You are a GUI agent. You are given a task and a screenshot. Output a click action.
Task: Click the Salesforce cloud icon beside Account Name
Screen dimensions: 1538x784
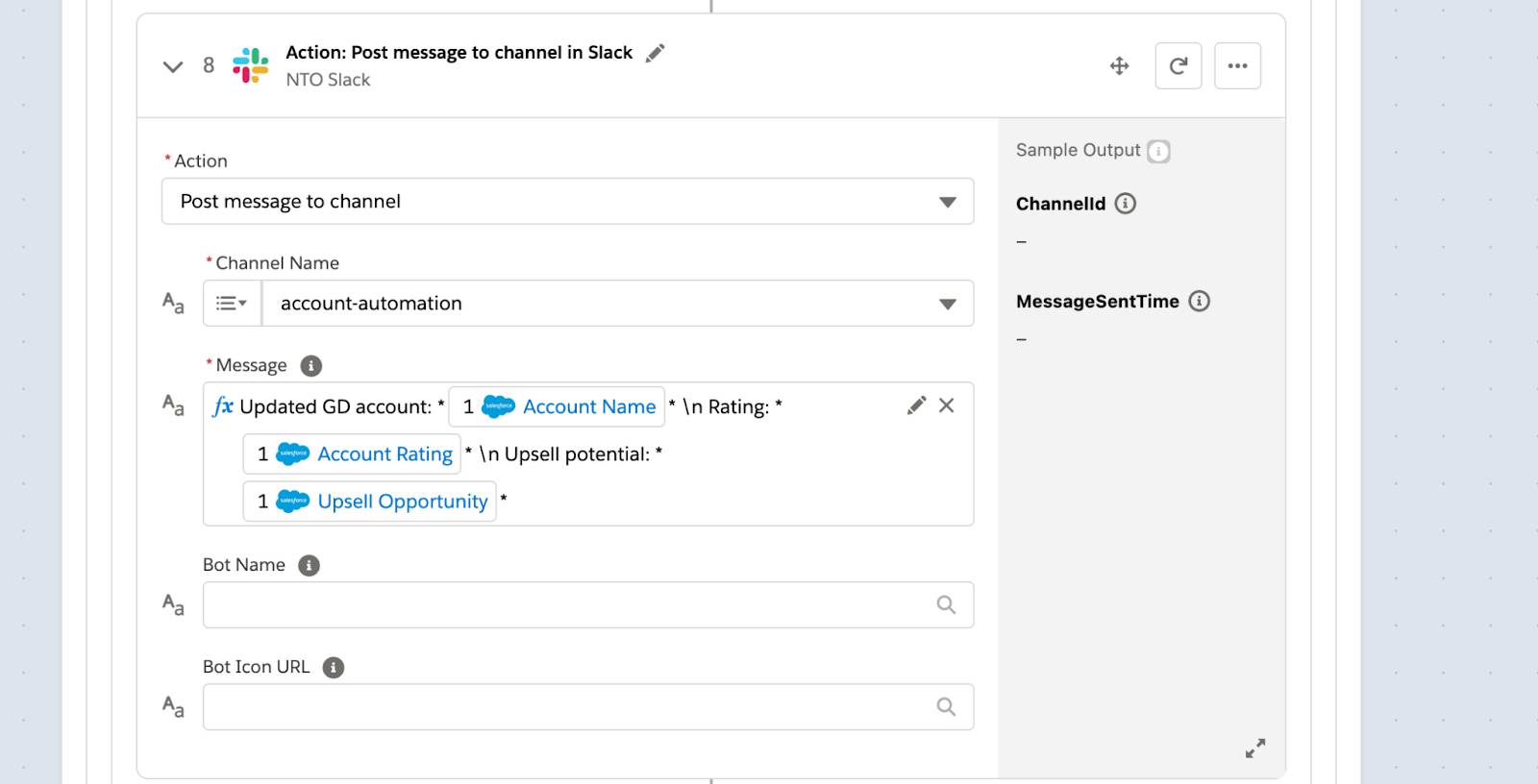498,406
